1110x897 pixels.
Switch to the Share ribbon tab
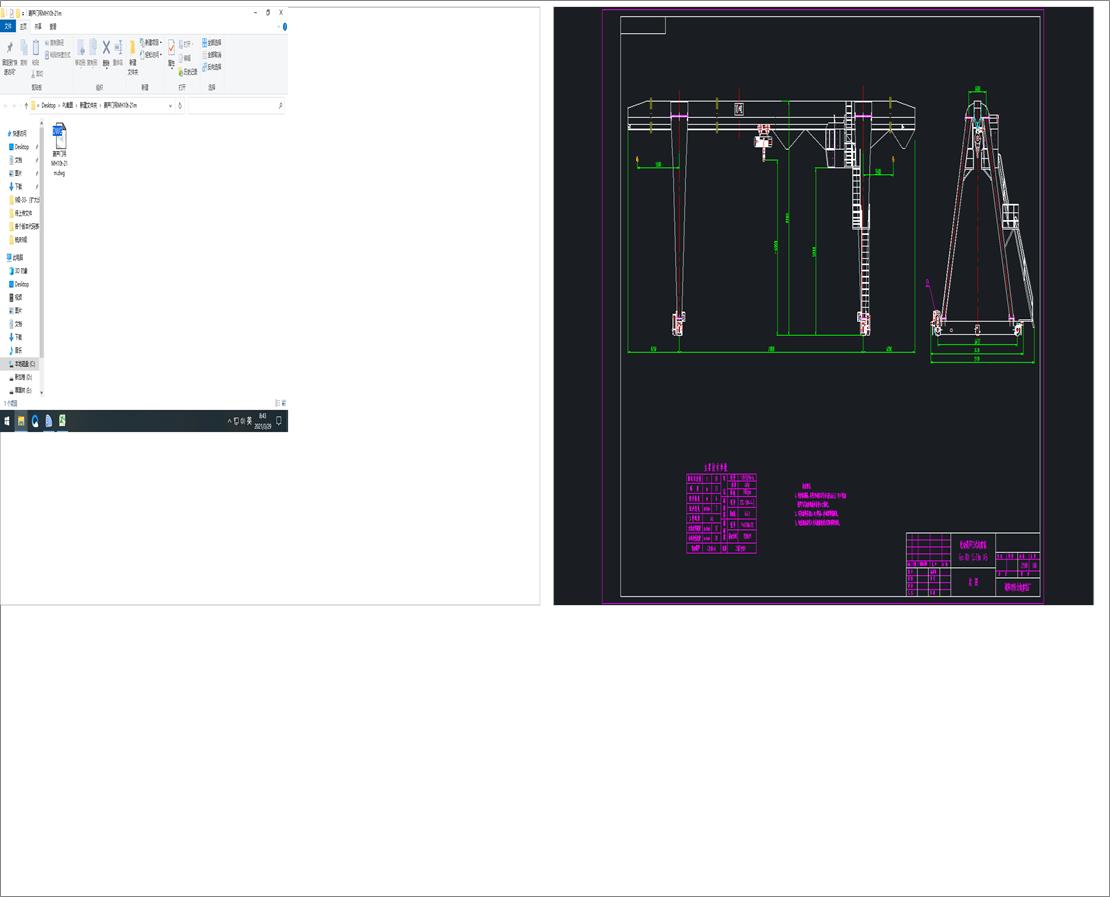click(x=38, y=26)
